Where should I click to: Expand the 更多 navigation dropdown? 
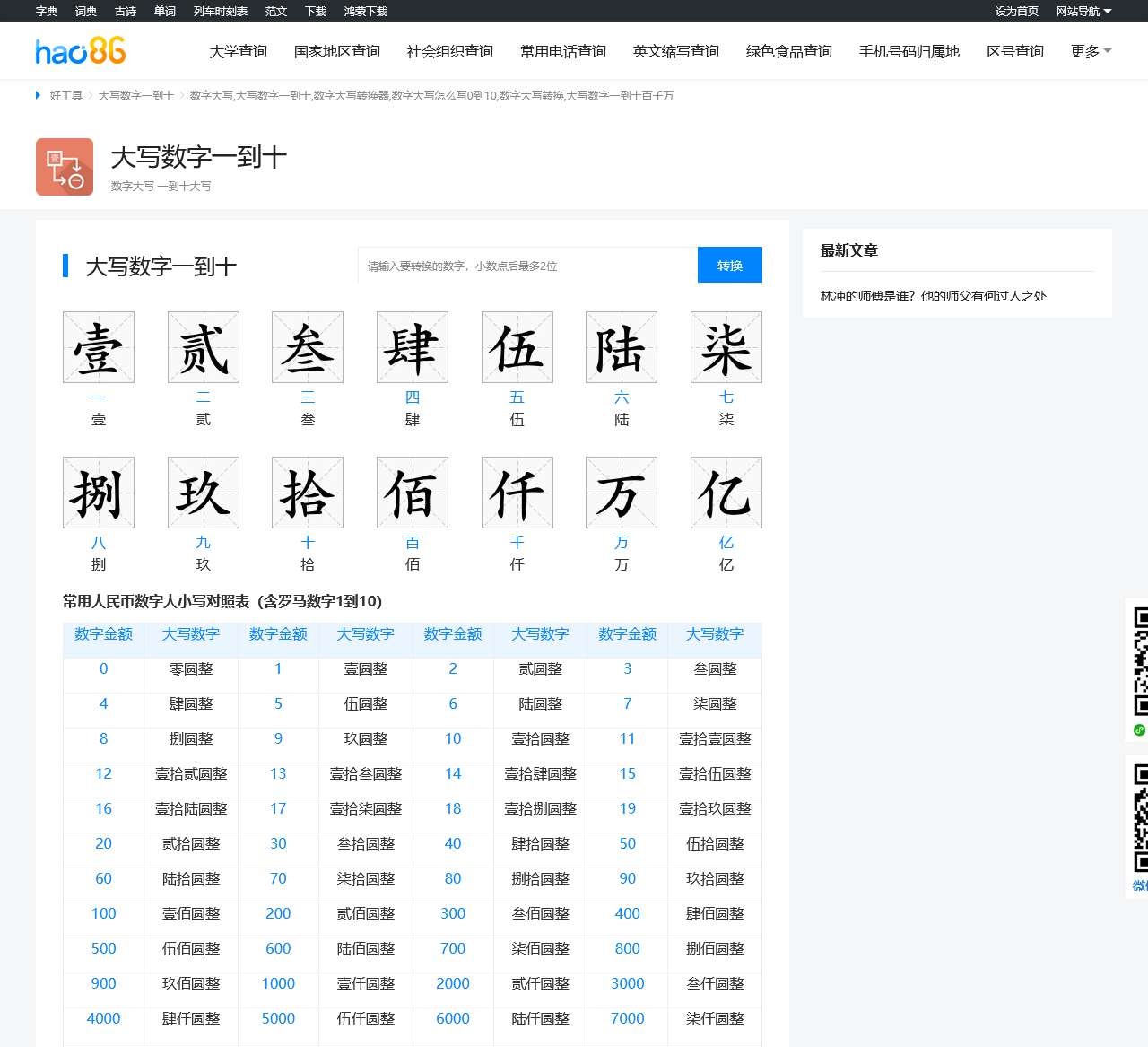point(1090,51)
